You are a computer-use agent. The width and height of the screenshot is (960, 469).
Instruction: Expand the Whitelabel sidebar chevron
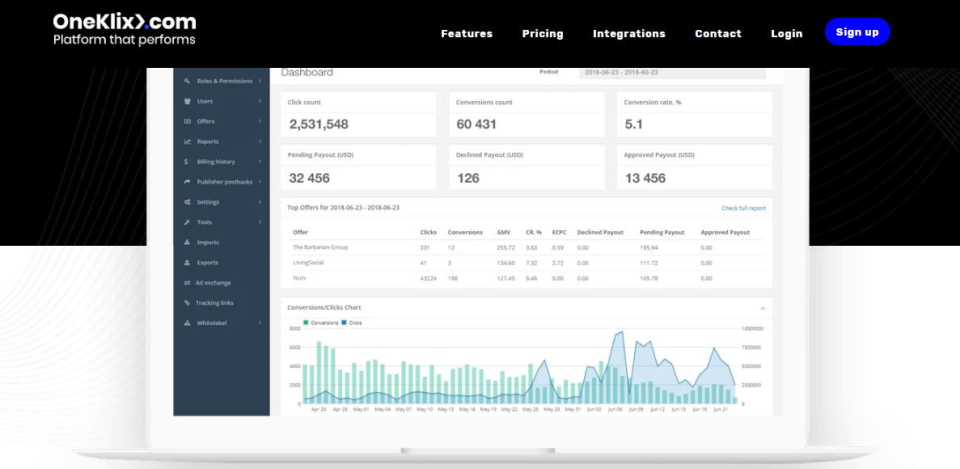tap(260, 323)
